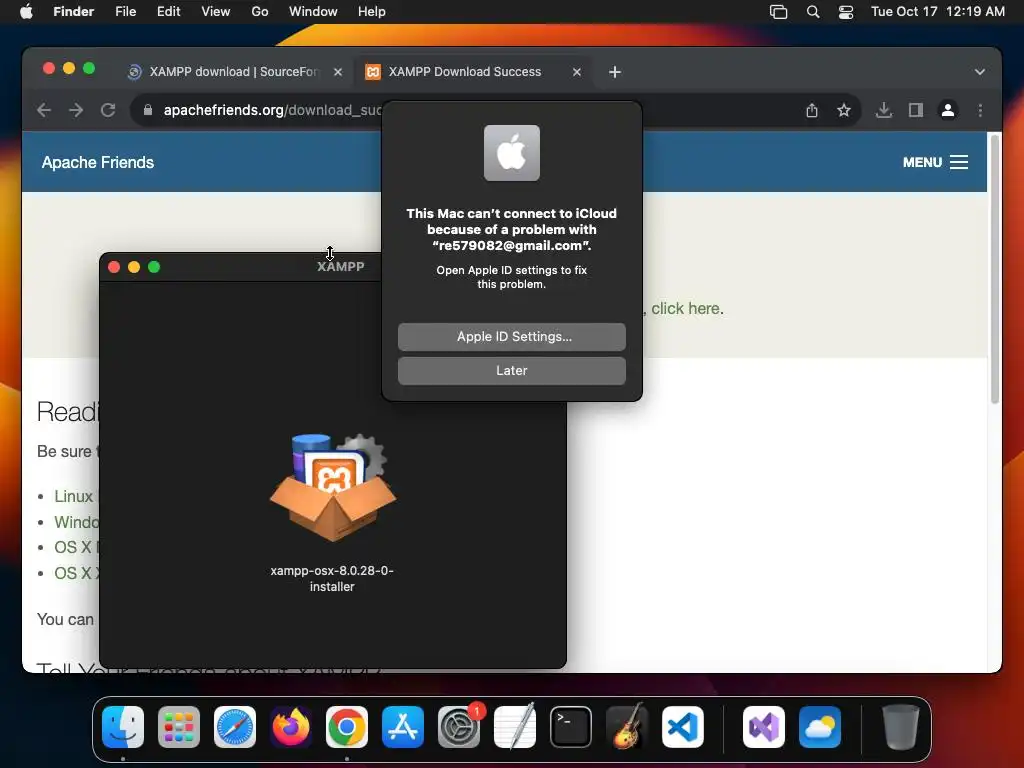The width and height of the screenshot is (1024, 768).
Task: Click the site lock icon in address bar
Action: click(148, 110)
